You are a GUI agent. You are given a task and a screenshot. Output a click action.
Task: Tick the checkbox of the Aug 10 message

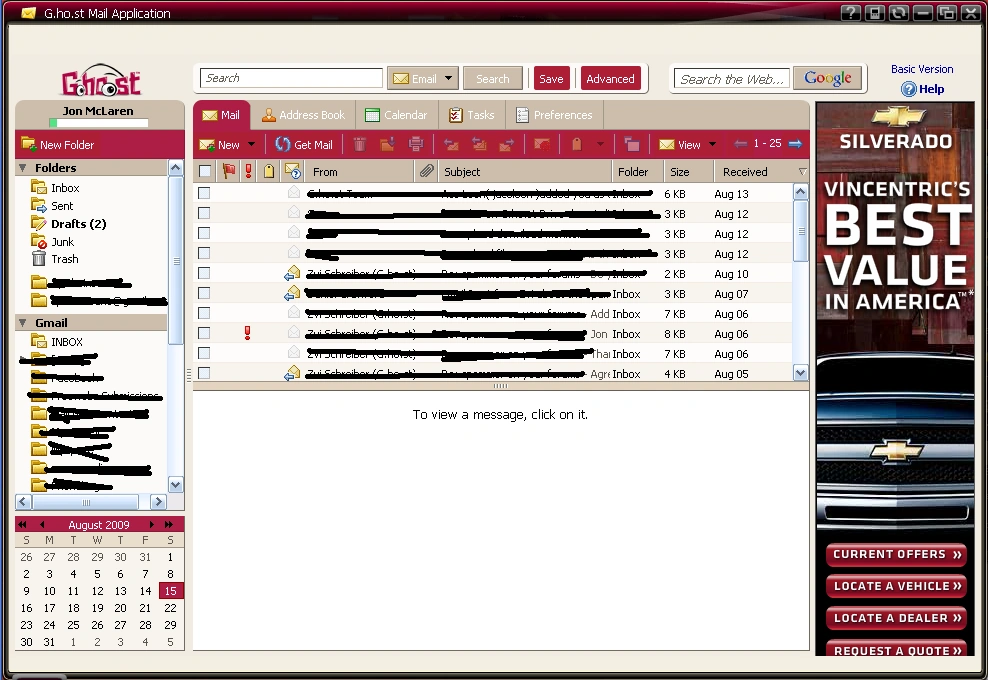204,274
